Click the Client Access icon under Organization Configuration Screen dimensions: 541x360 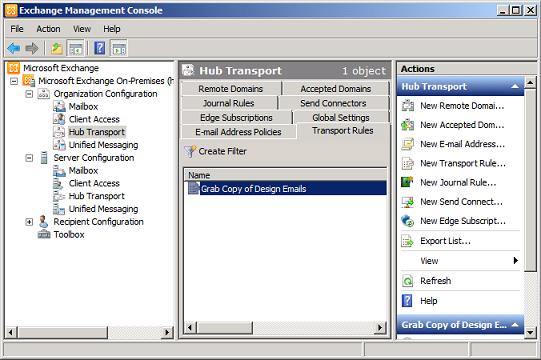pos(59,119)
